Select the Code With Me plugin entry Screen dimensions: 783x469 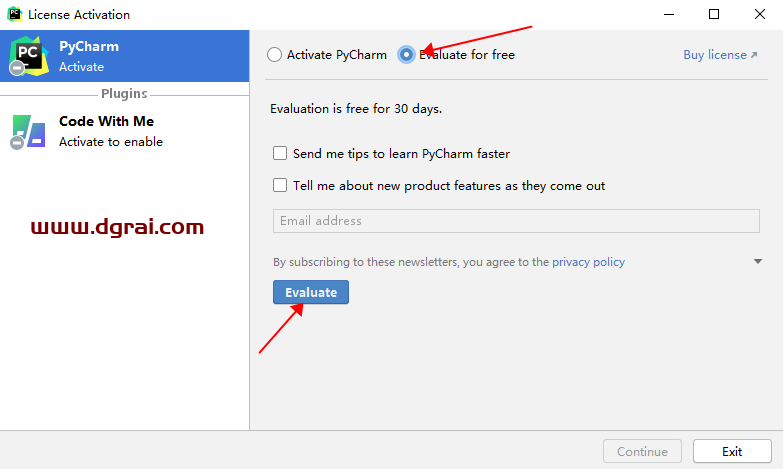click(124, 132)
